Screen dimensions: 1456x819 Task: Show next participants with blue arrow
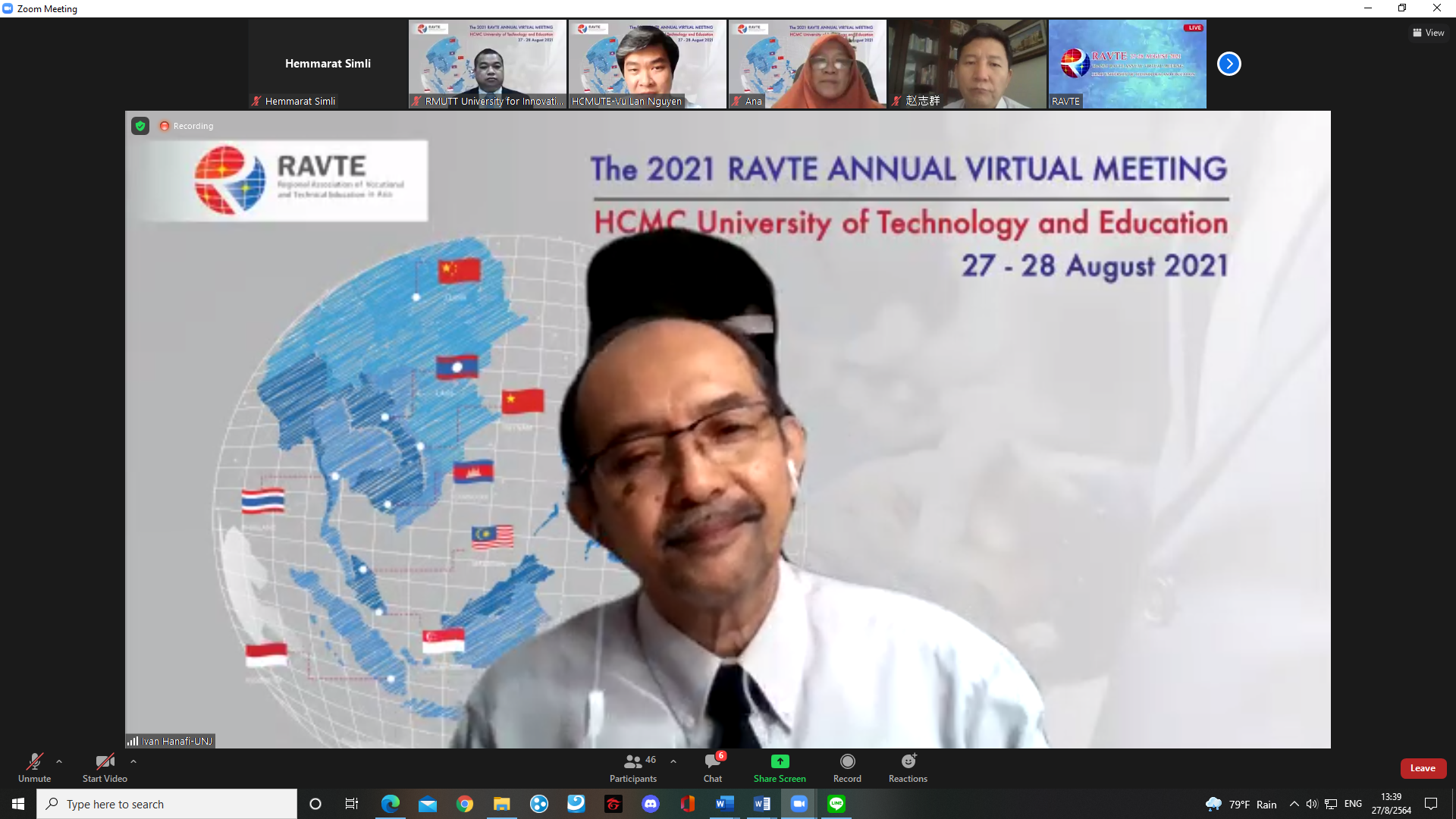[x=1228, y=64]
